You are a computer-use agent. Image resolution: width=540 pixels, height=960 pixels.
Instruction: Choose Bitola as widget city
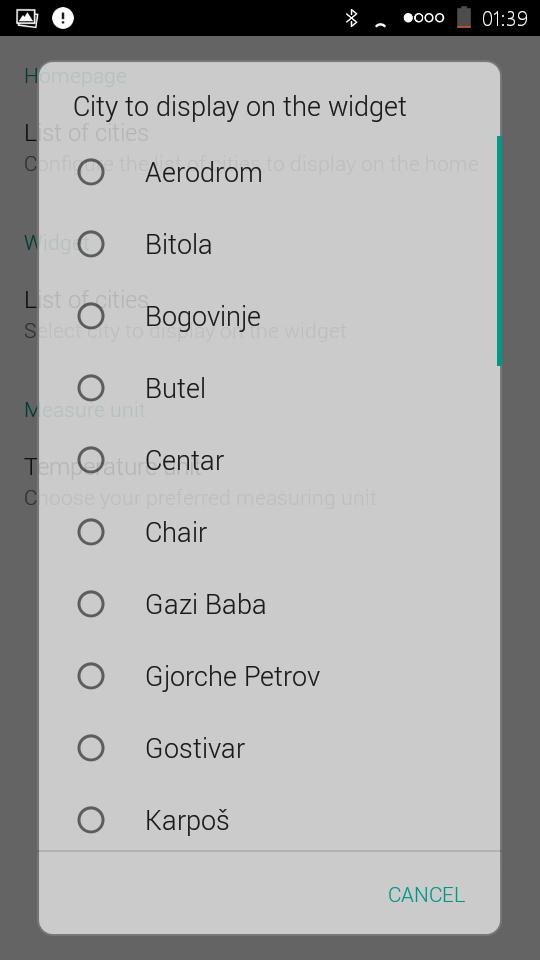coord(91,244)
